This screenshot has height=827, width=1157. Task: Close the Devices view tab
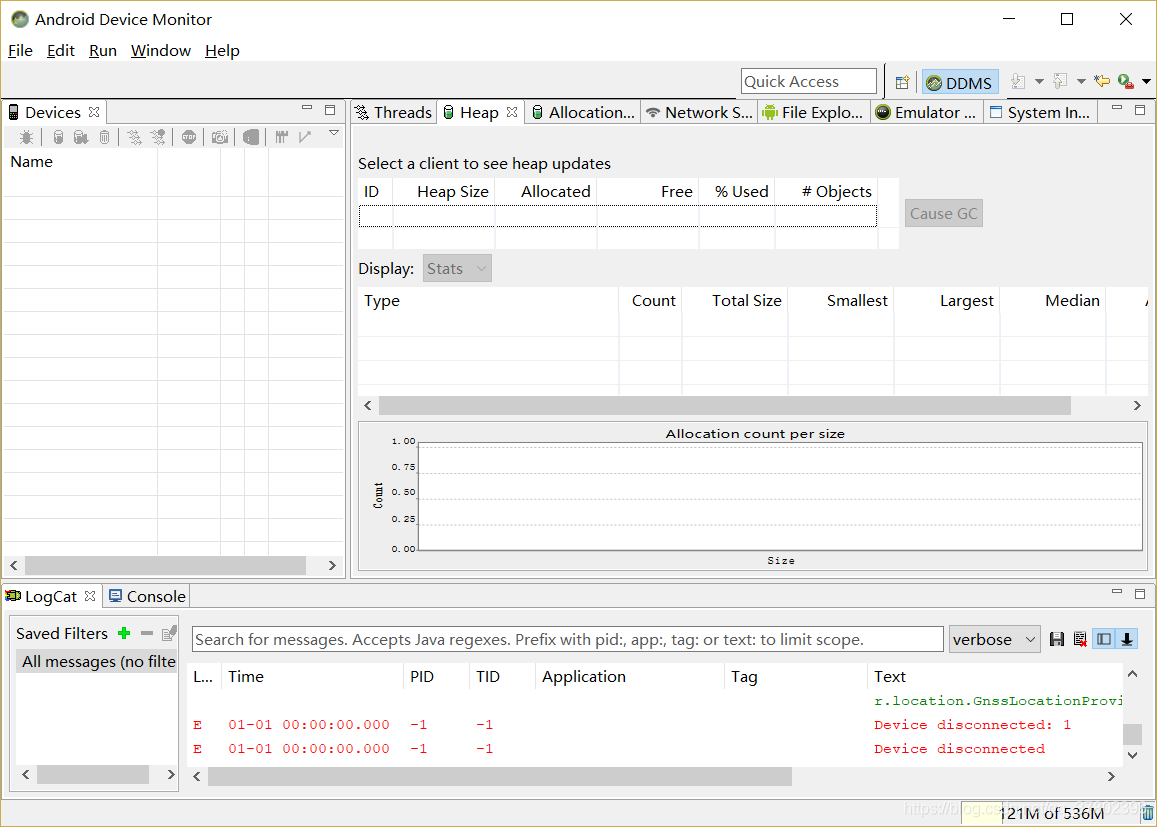pos(94,112)
